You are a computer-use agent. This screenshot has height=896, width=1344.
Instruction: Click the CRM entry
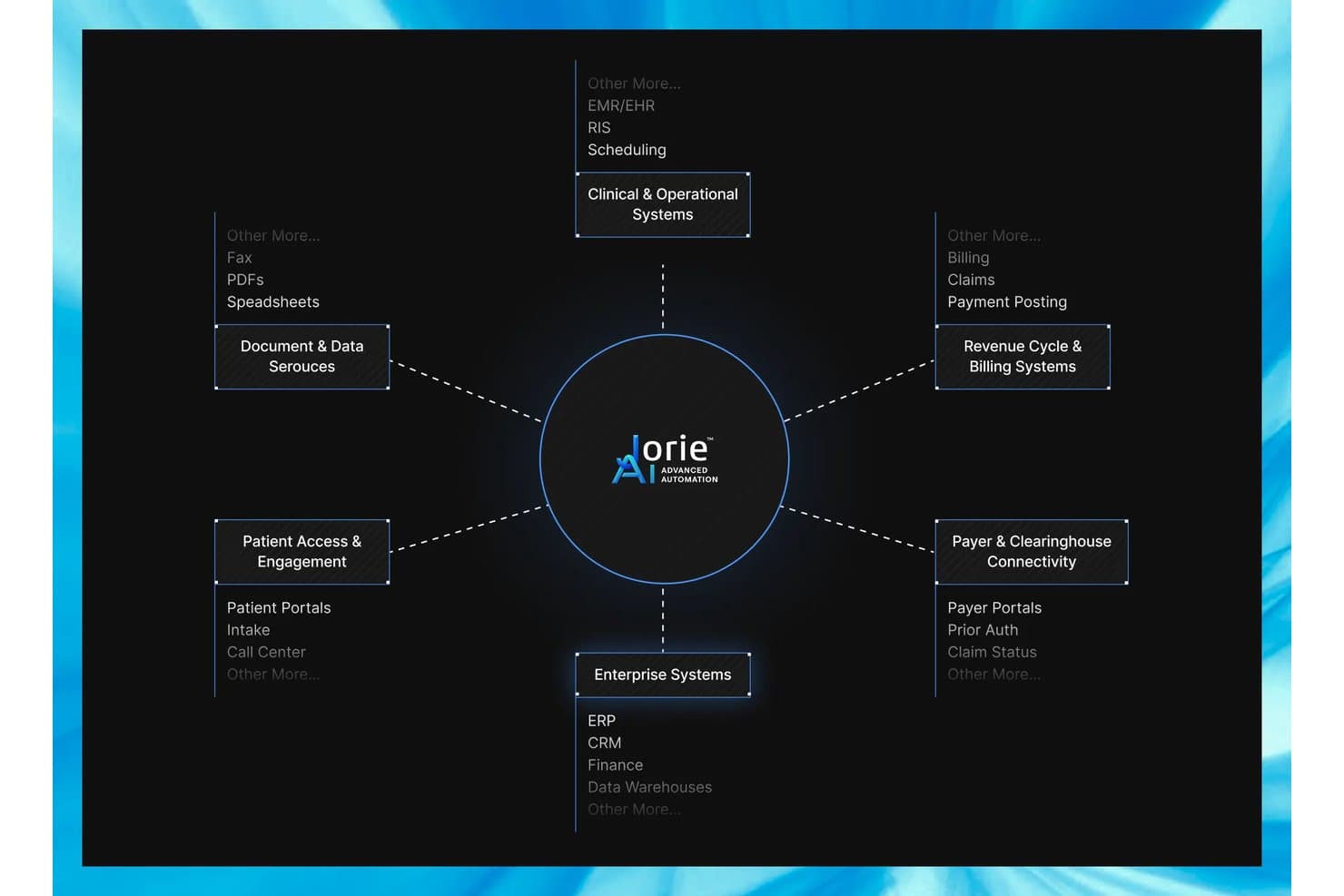click(604, 743)
